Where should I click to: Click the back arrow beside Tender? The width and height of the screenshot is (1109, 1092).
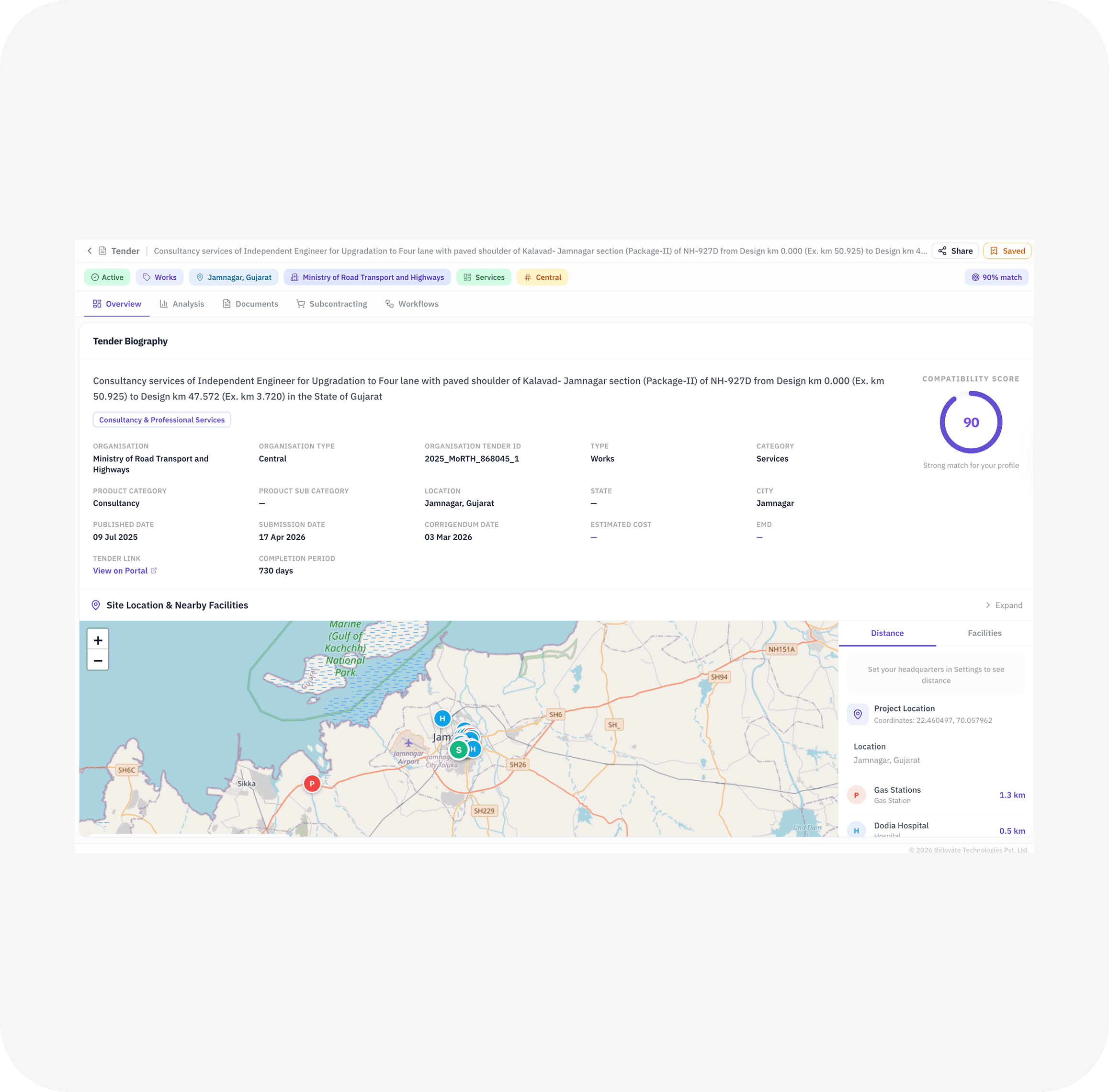coord(90,251)
